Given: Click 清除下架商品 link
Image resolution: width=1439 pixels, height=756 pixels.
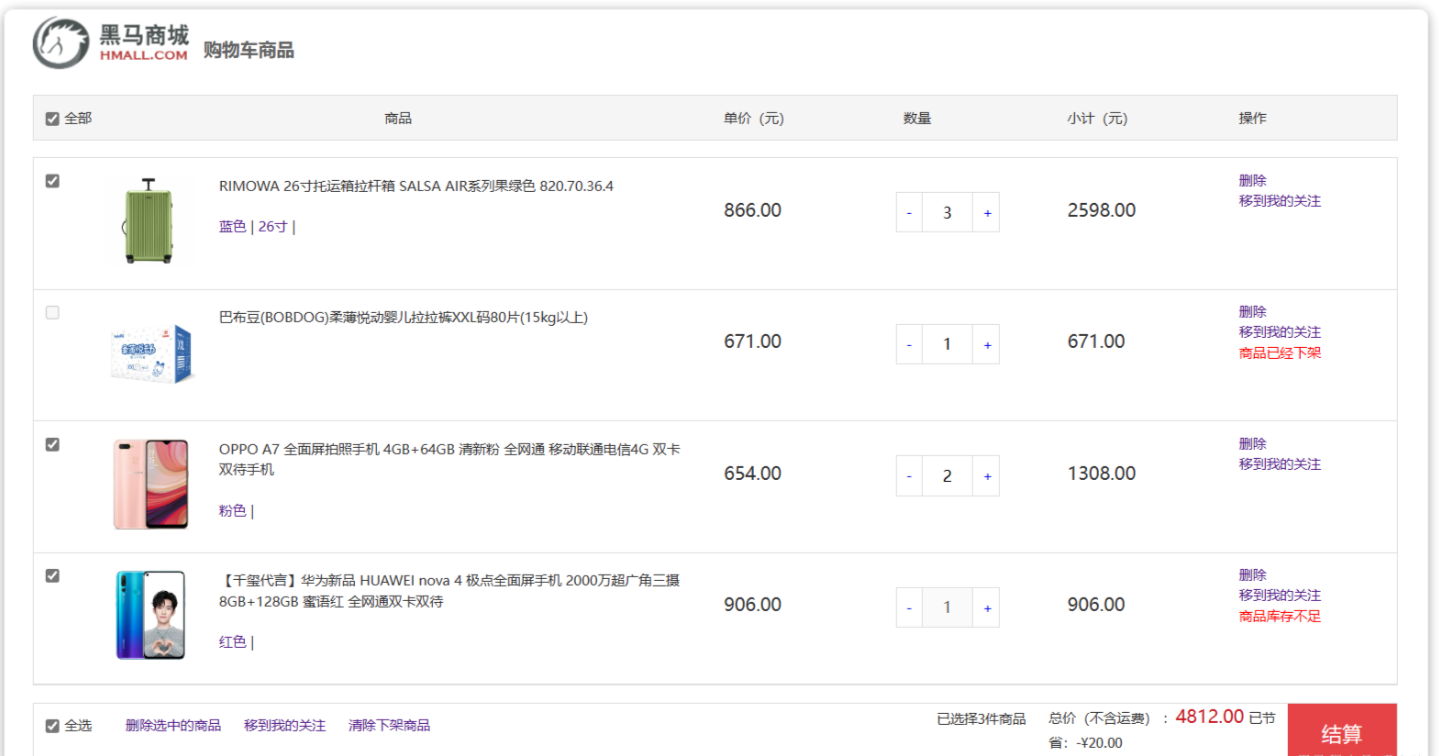Looking at the screenshot, I should [x=389, y=725].
